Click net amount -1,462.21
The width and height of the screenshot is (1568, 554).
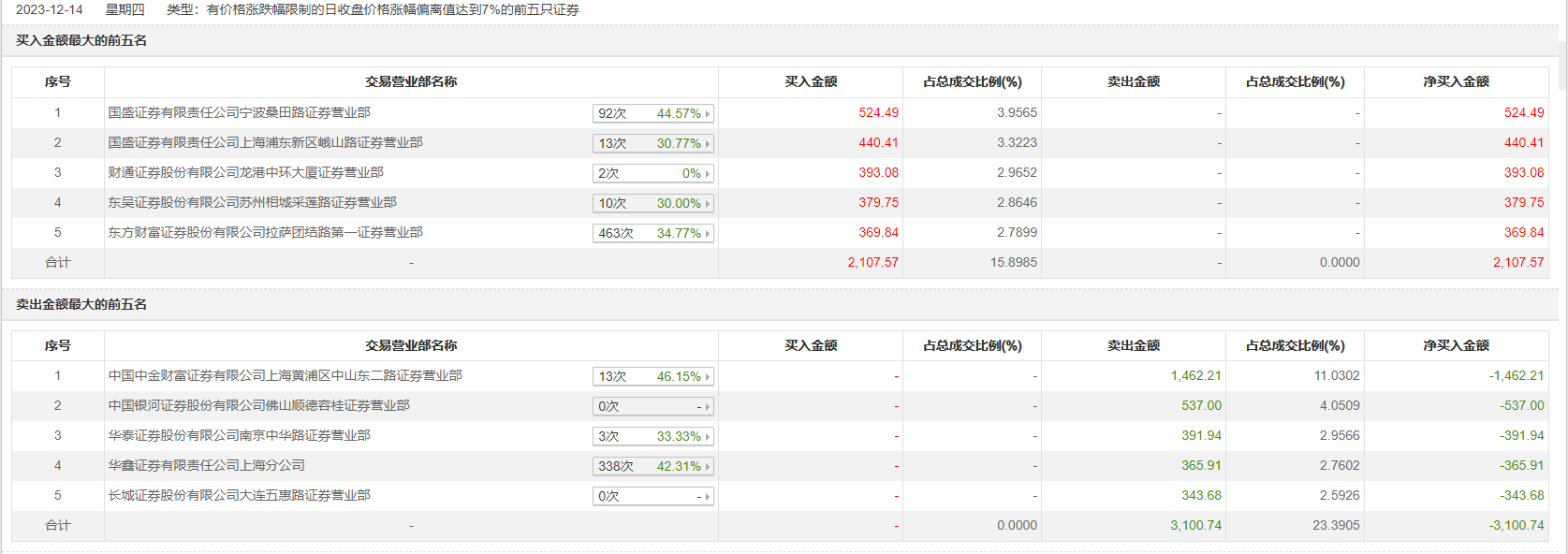(x=1517, y=375)
